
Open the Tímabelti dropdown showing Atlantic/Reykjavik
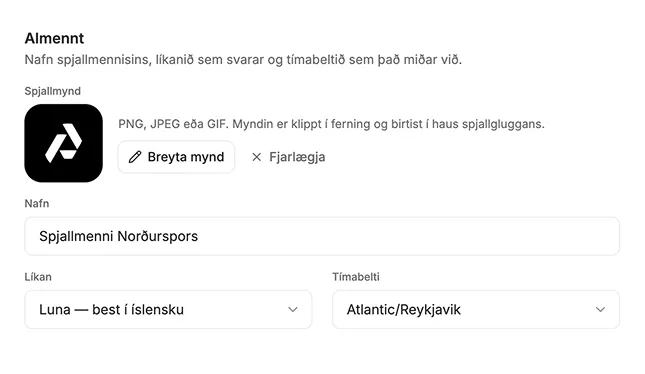476,309
